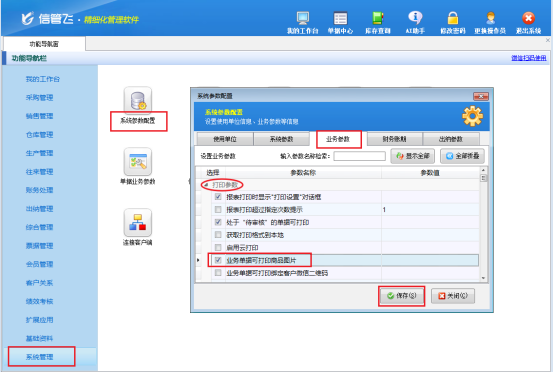Save settings with the 保存(S) button

click(401, 296)
